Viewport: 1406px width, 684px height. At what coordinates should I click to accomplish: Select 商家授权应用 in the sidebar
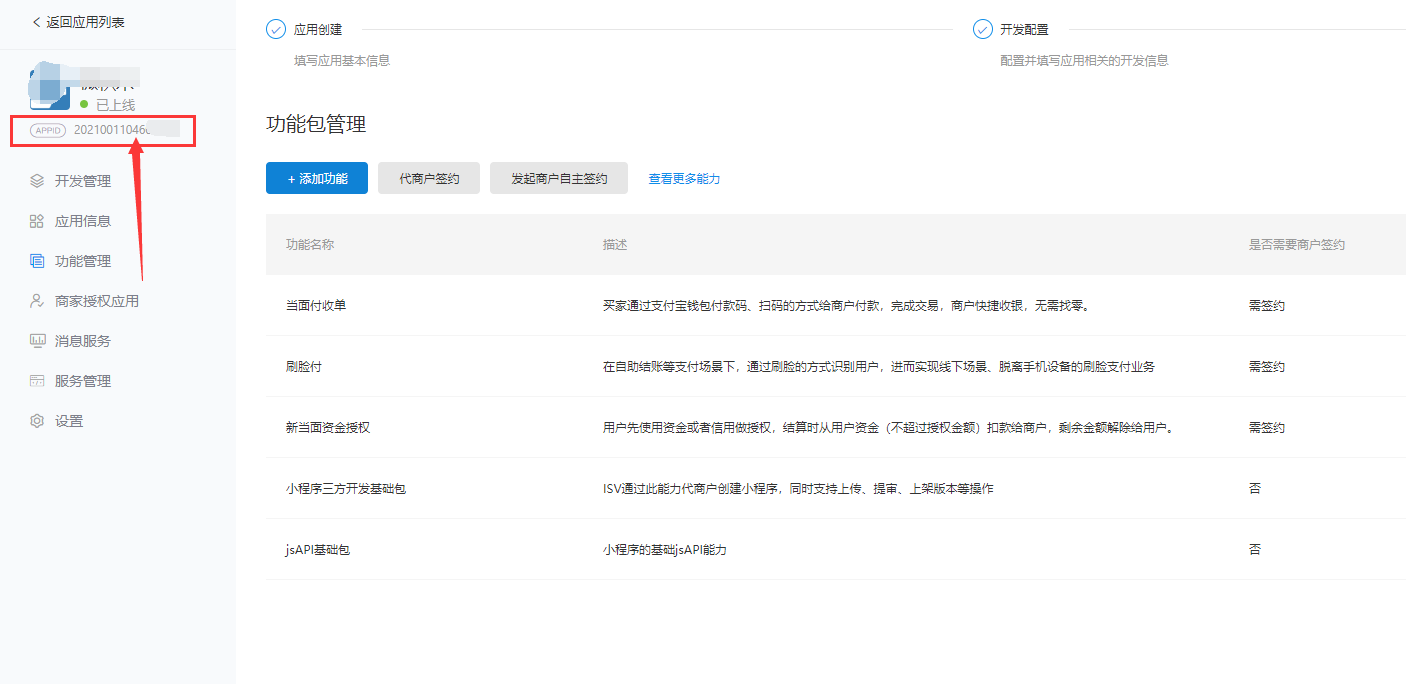(x=97, y=301)
